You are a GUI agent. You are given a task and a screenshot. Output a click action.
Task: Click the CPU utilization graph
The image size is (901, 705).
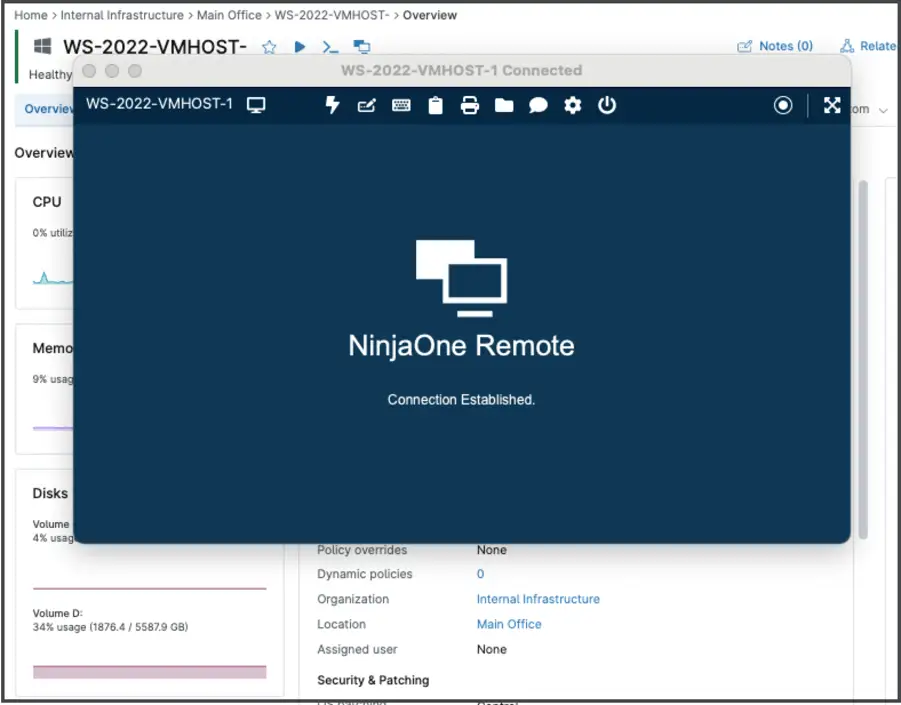pyautogui.click(x=53, y=278)
